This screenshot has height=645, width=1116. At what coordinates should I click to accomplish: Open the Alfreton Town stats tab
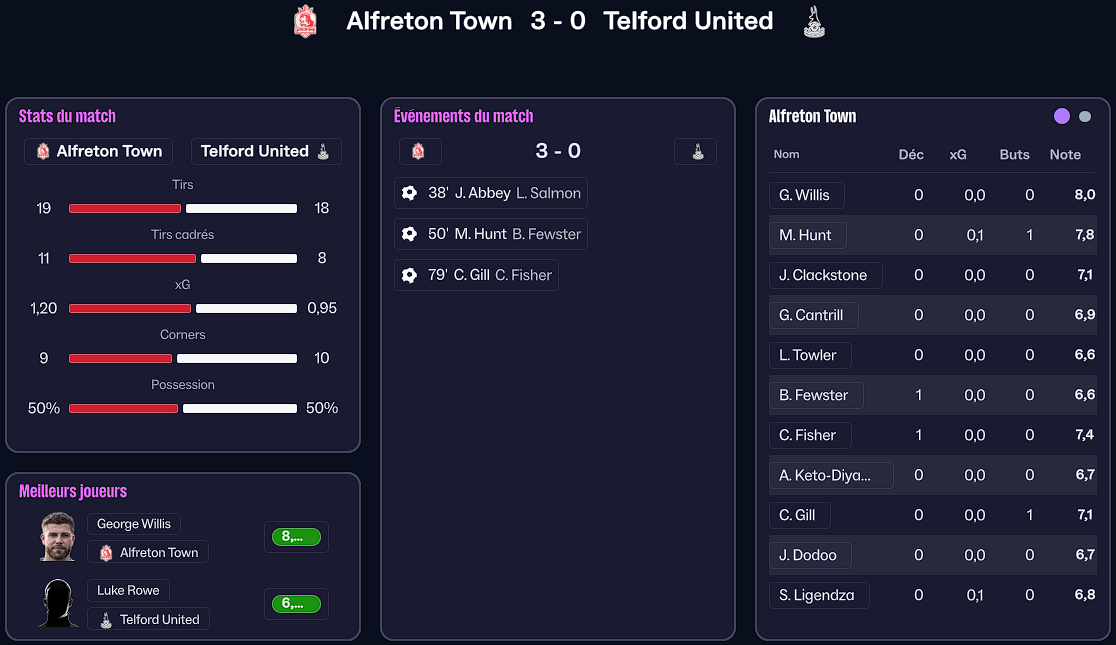[98, 151]
